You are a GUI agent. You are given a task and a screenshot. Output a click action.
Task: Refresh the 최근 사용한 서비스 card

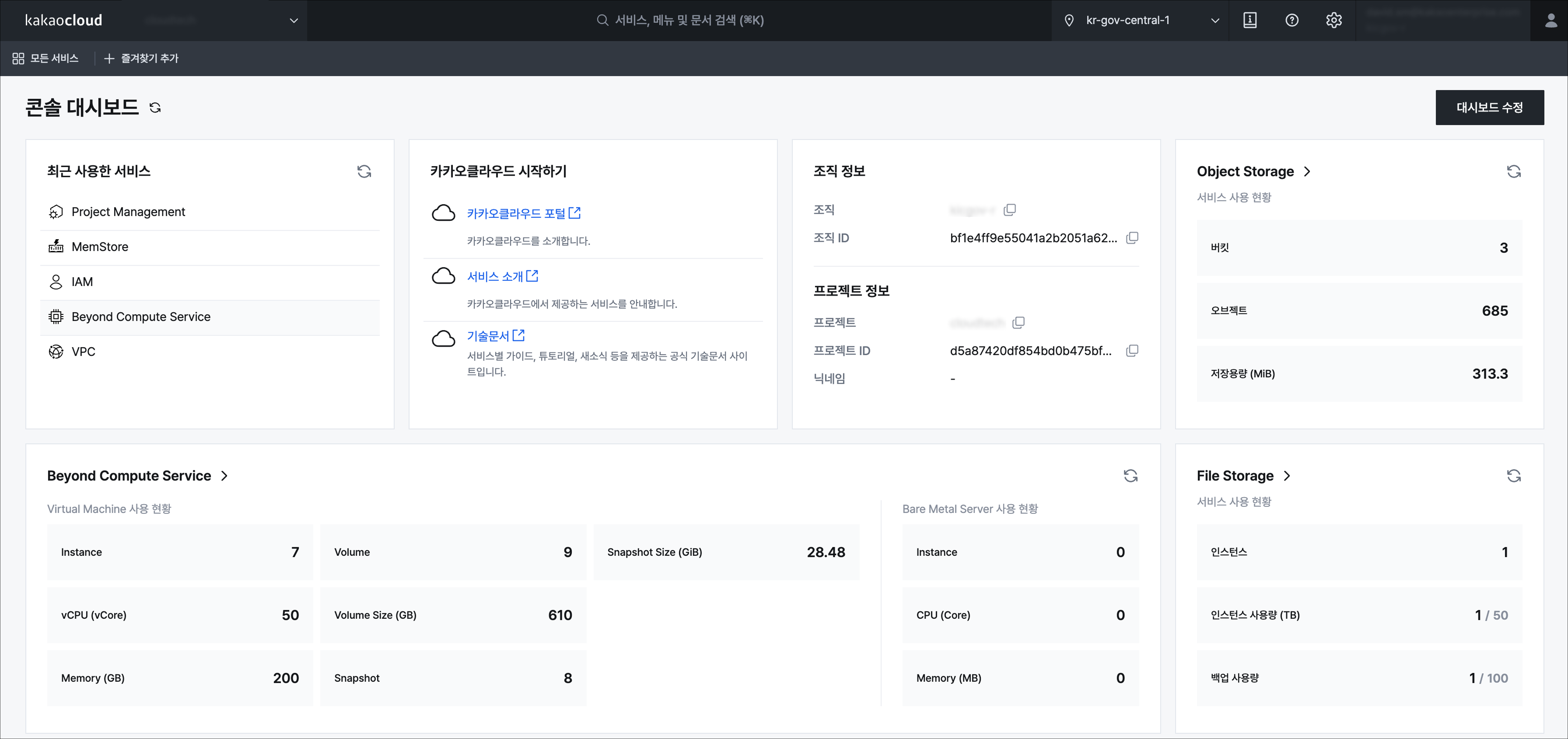[364, 171]
